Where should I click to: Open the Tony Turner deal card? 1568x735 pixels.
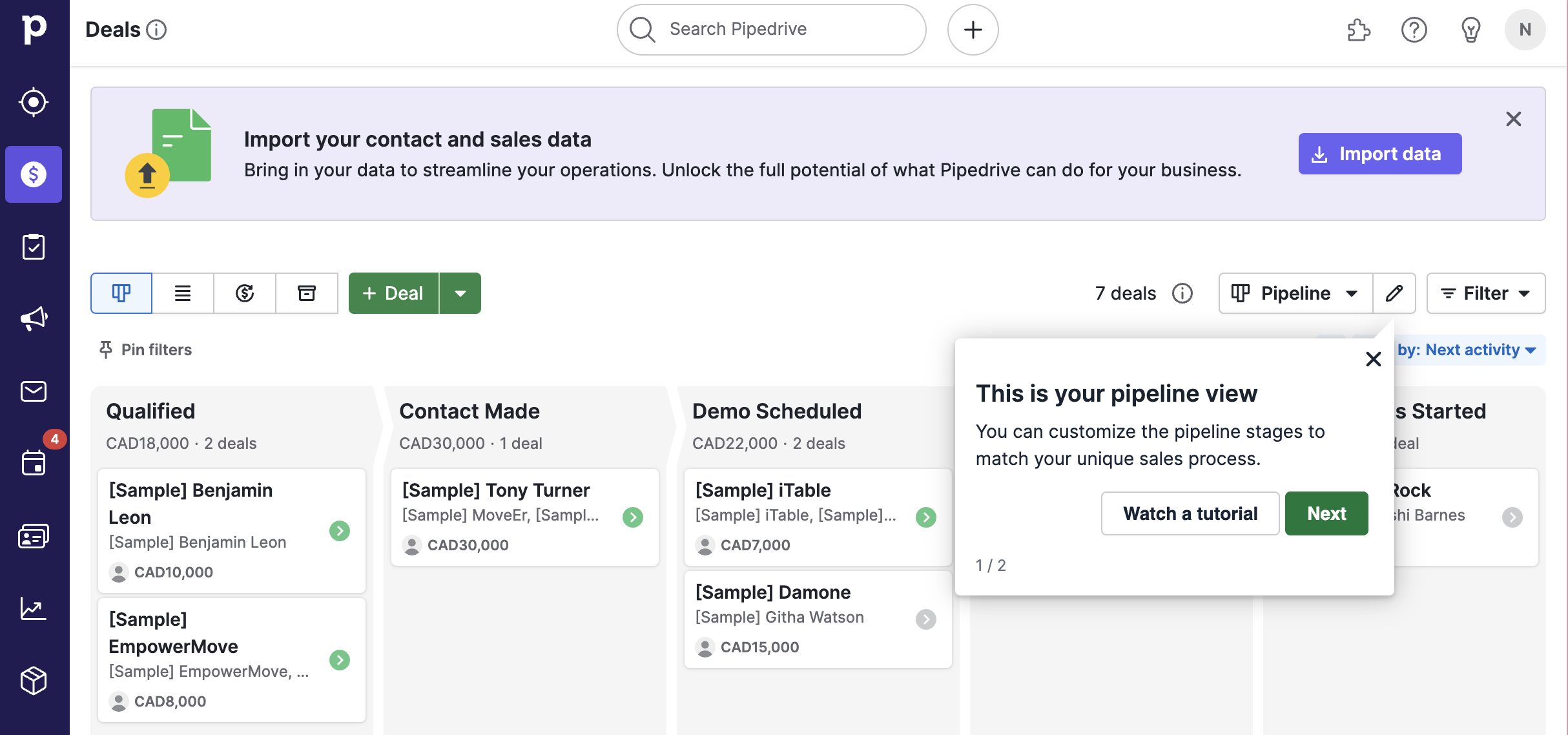525,517
